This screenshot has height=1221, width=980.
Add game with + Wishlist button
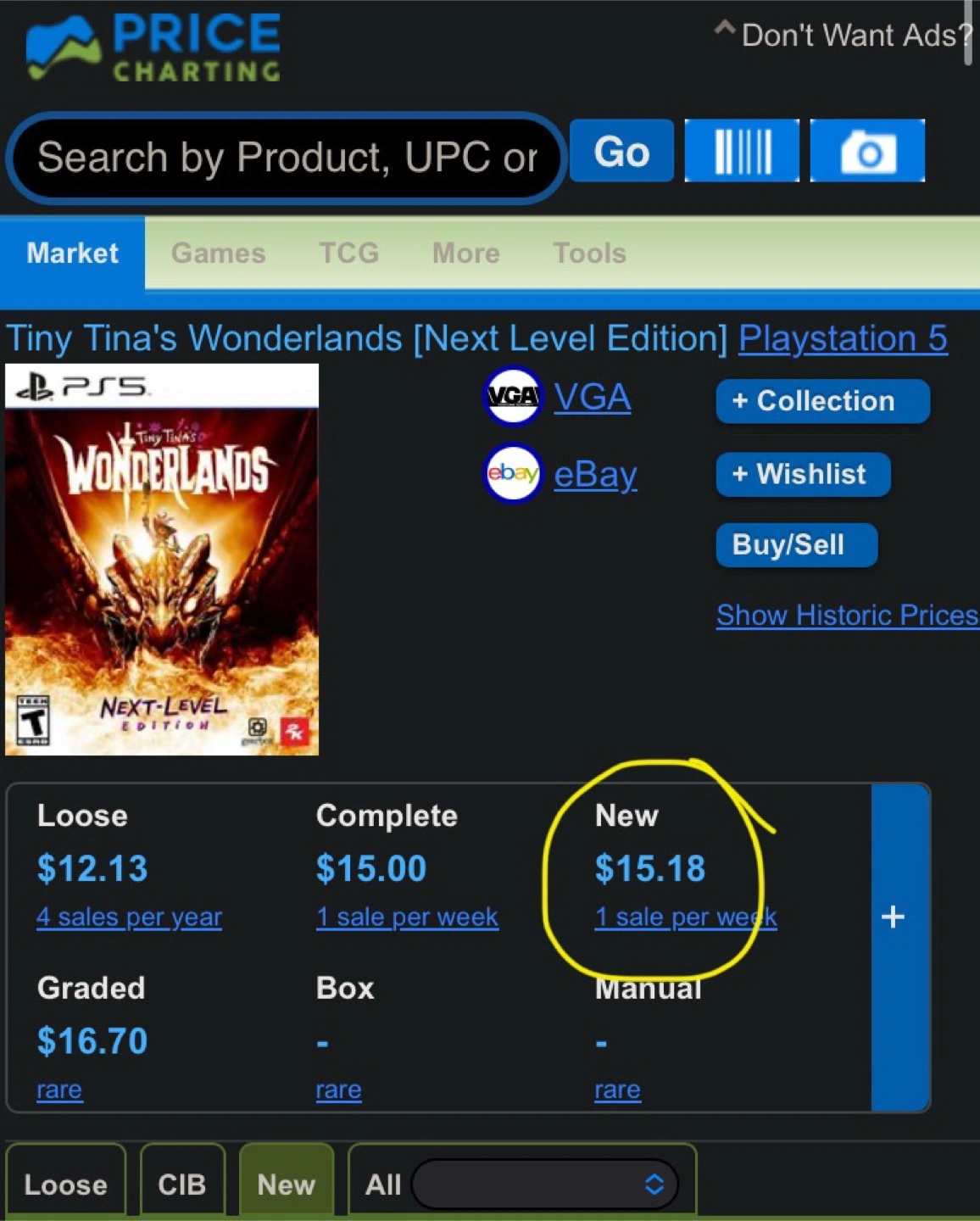point(803,474)
